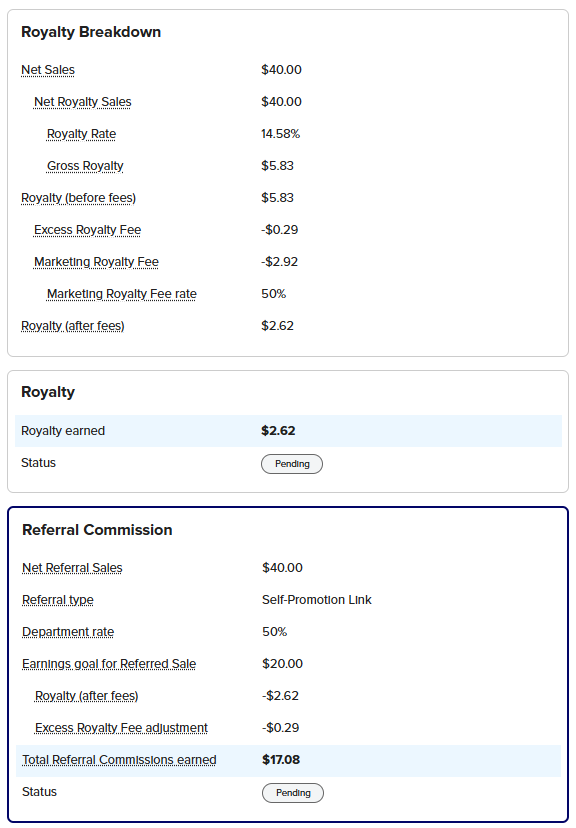The image size is (576, 828).
Task: Select the Self-Promotion Link referral type value
Action: pos(316,600)
